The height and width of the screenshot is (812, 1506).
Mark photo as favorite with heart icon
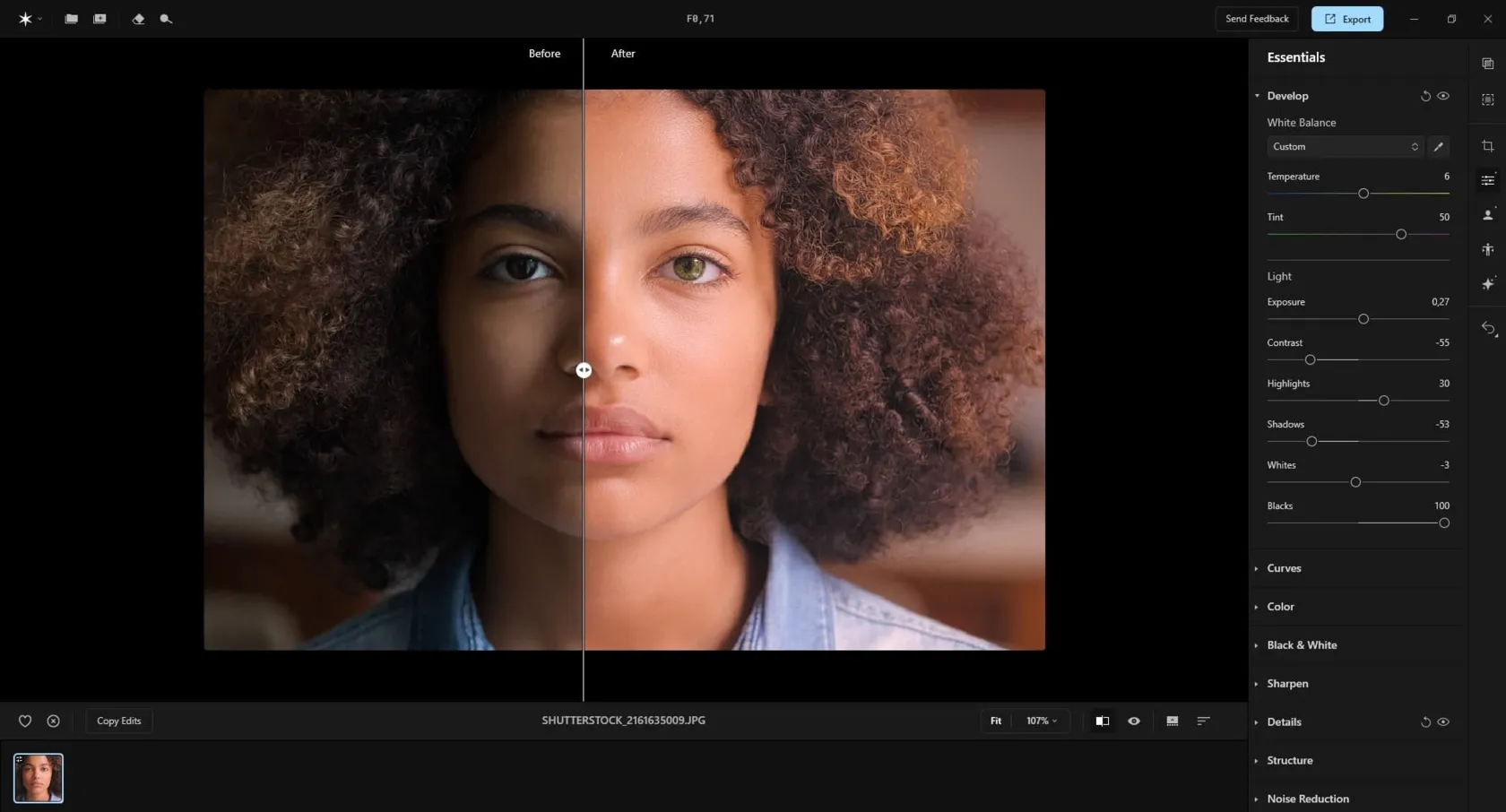point(25,721)
